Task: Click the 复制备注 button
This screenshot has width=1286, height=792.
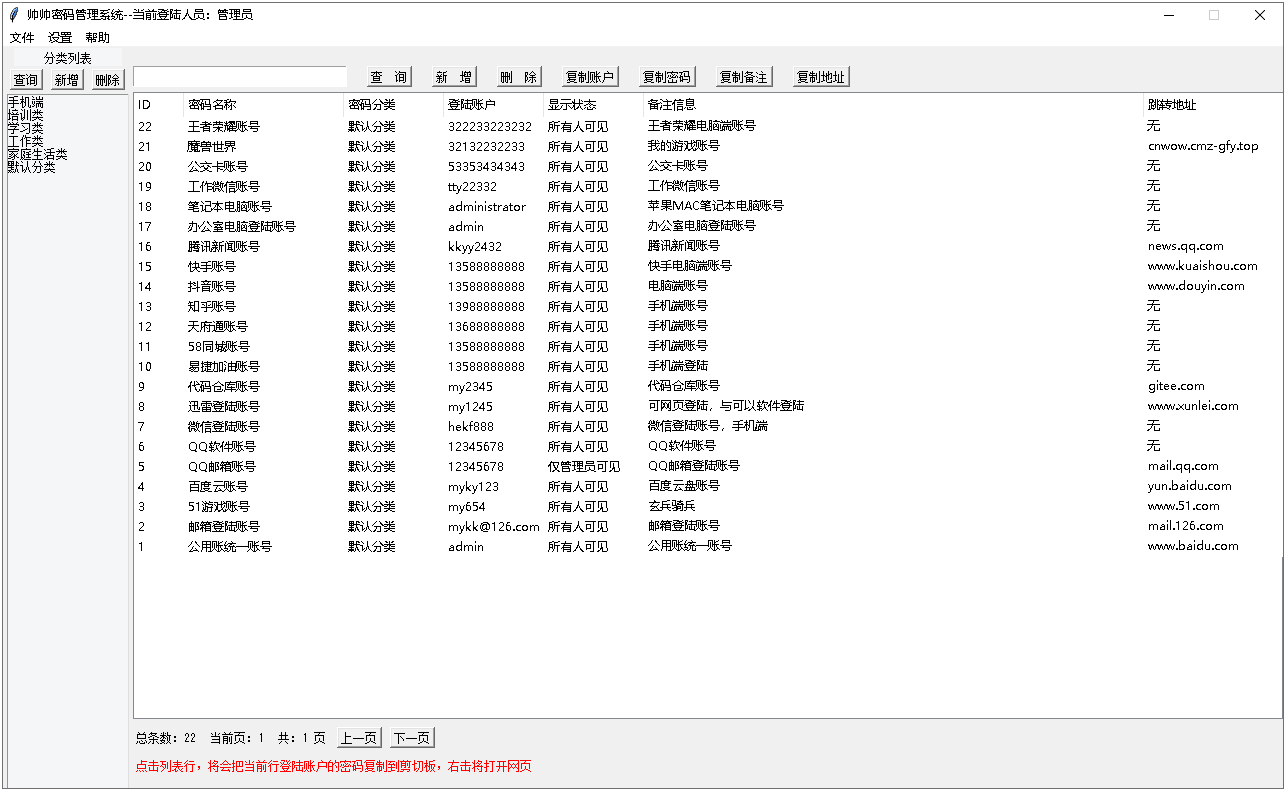Action: coord(744,77)
